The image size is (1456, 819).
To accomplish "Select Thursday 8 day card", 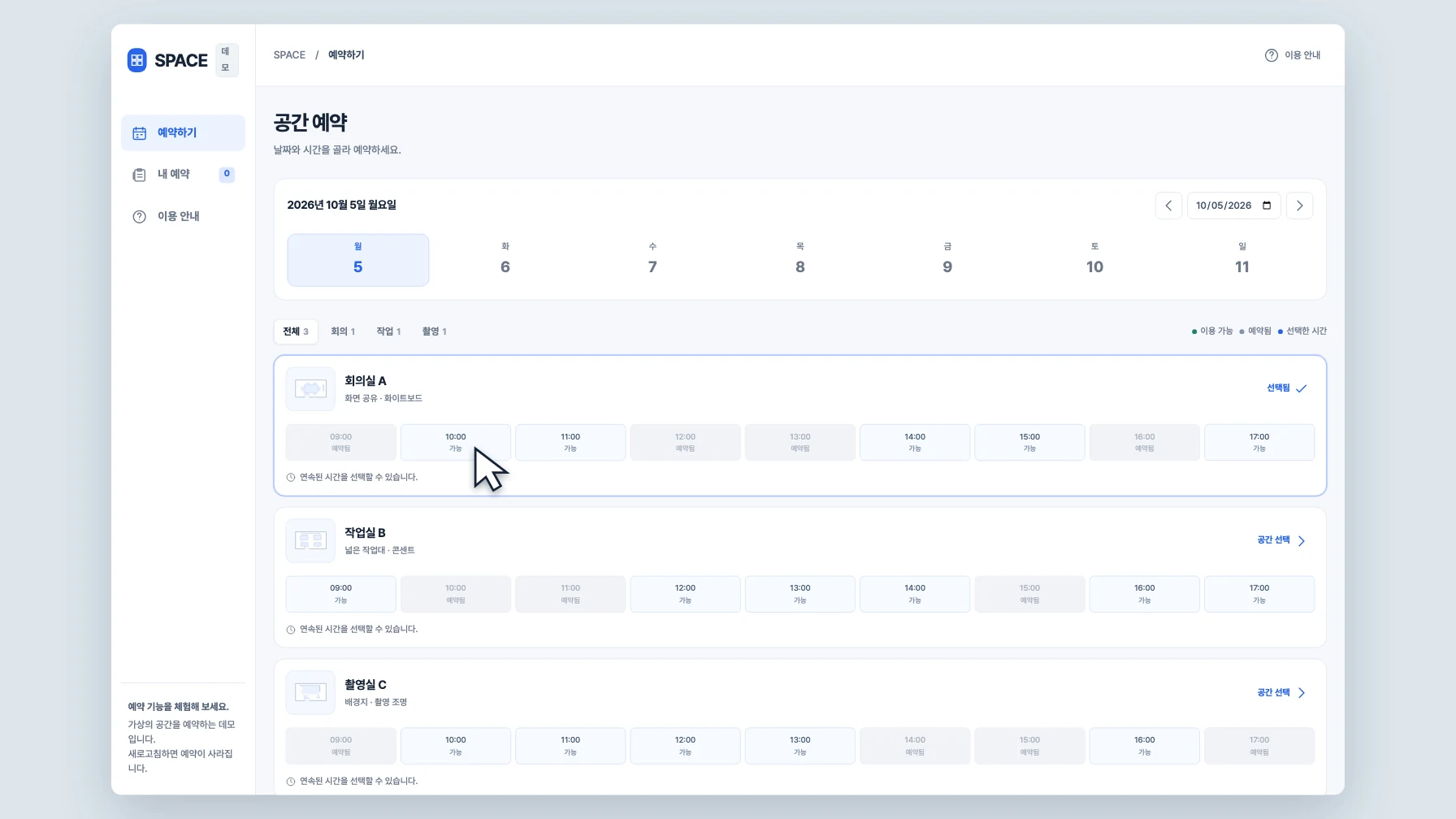I will coord(800,260).
